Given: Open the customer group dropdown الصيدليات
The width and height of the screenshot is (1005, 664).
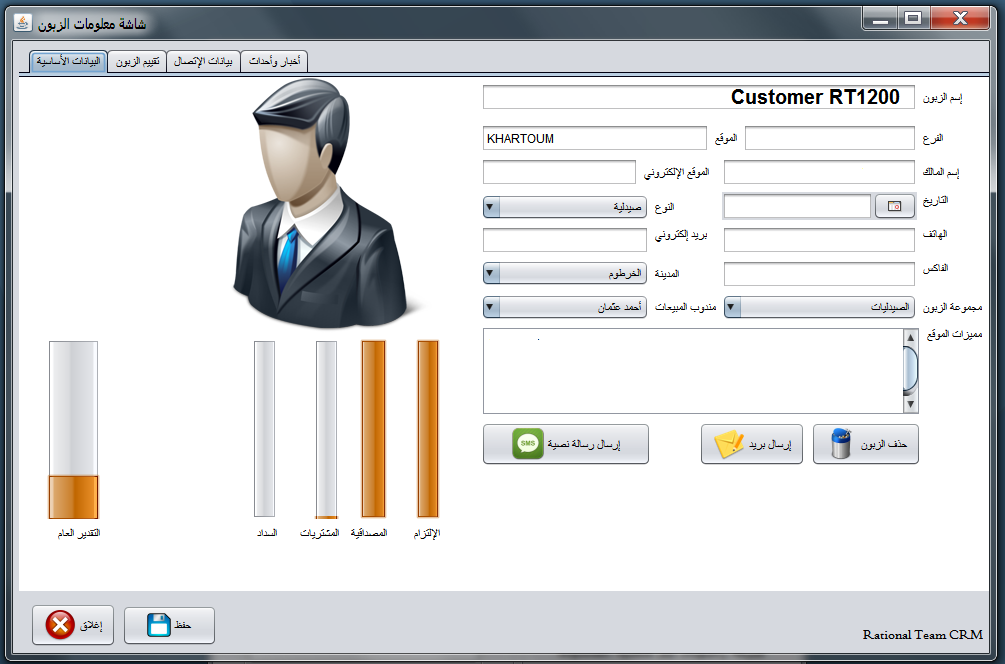Looking at the screenshot, I should coord(732,307).
